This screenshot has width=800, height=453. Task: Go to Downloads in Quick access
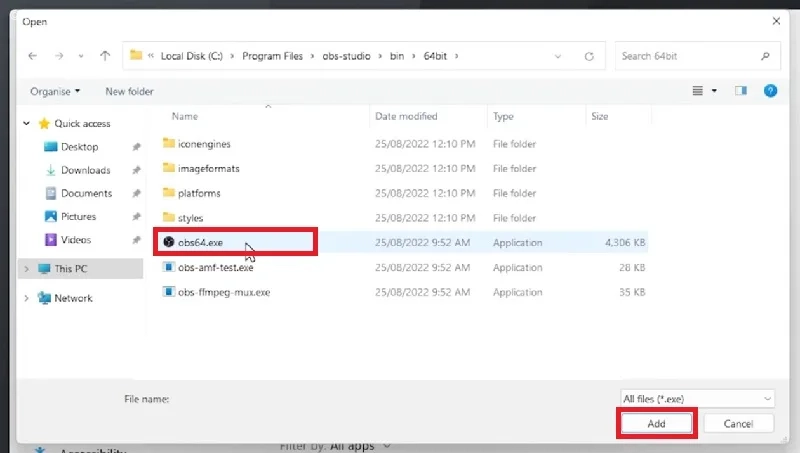[85, 170]
